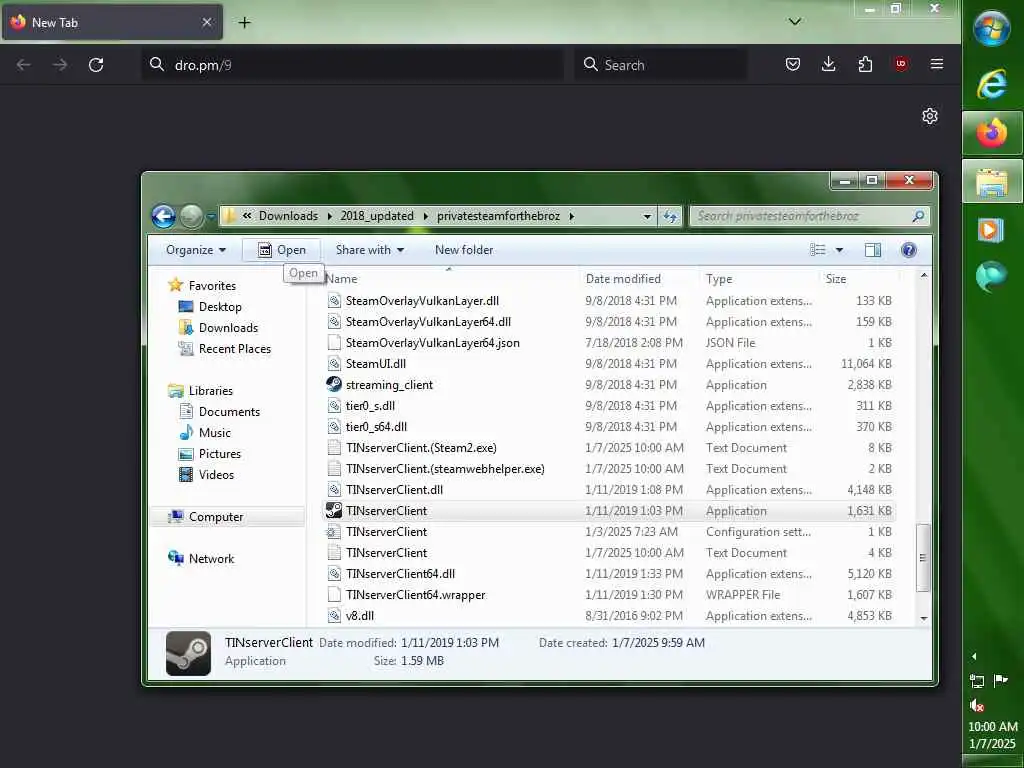Sort files by Date modified column

pos(639,279)
